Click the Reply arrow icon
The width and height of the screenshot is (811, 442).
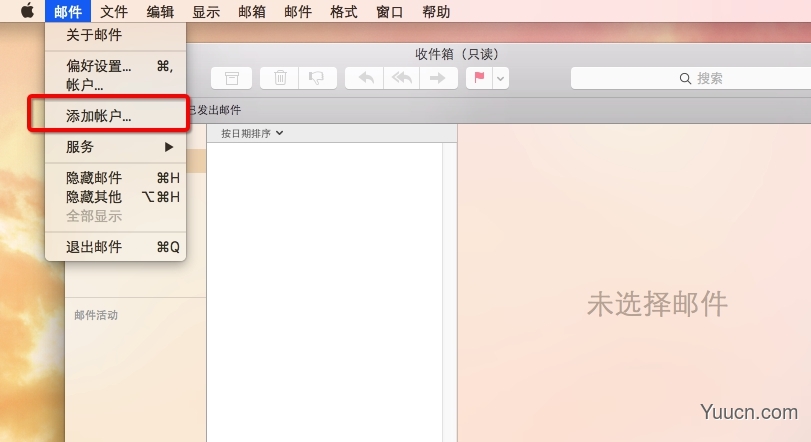tap(365, 78)
